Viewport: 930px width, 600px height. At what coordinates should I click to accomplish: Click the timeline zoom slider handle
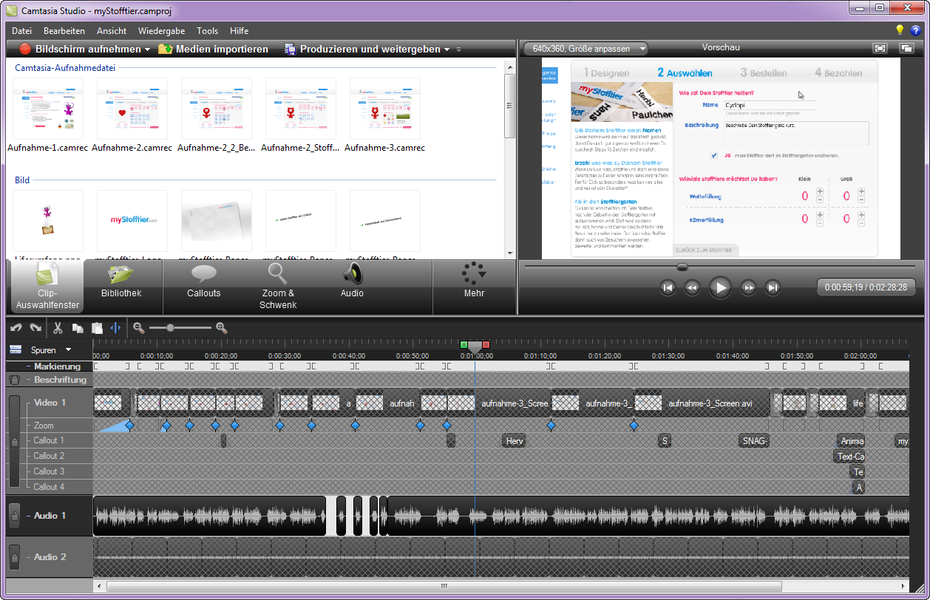pyautogui.click(x=170, y=327)
